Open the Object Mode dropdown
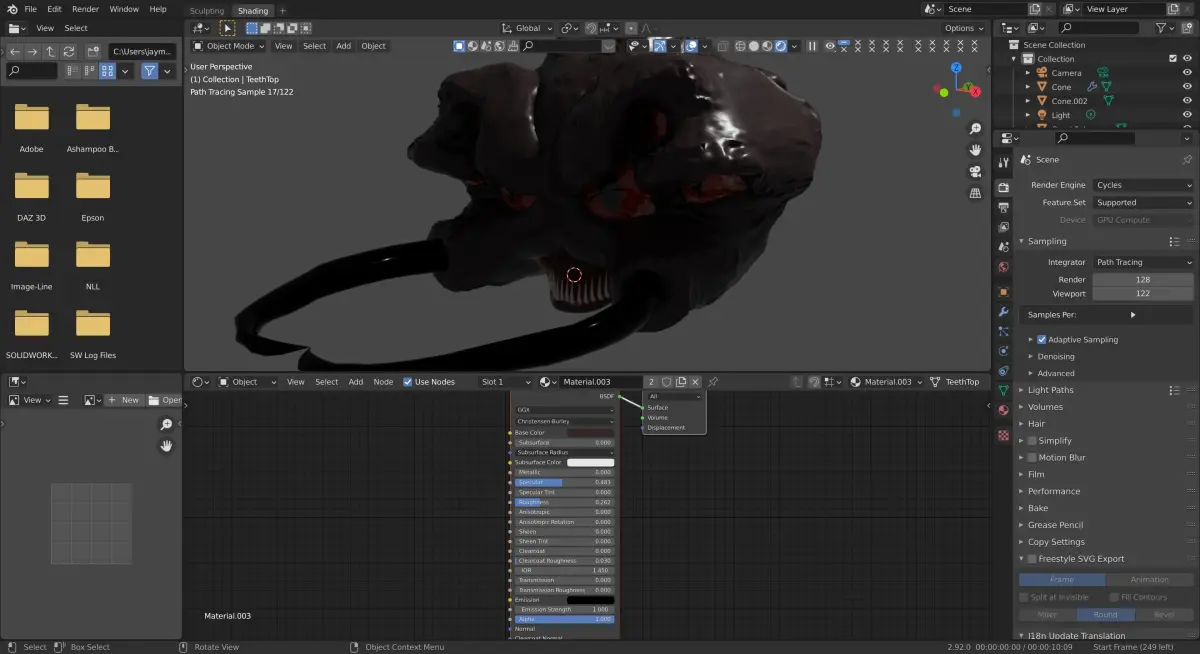 pyautogui.click(x=229, y=46)
